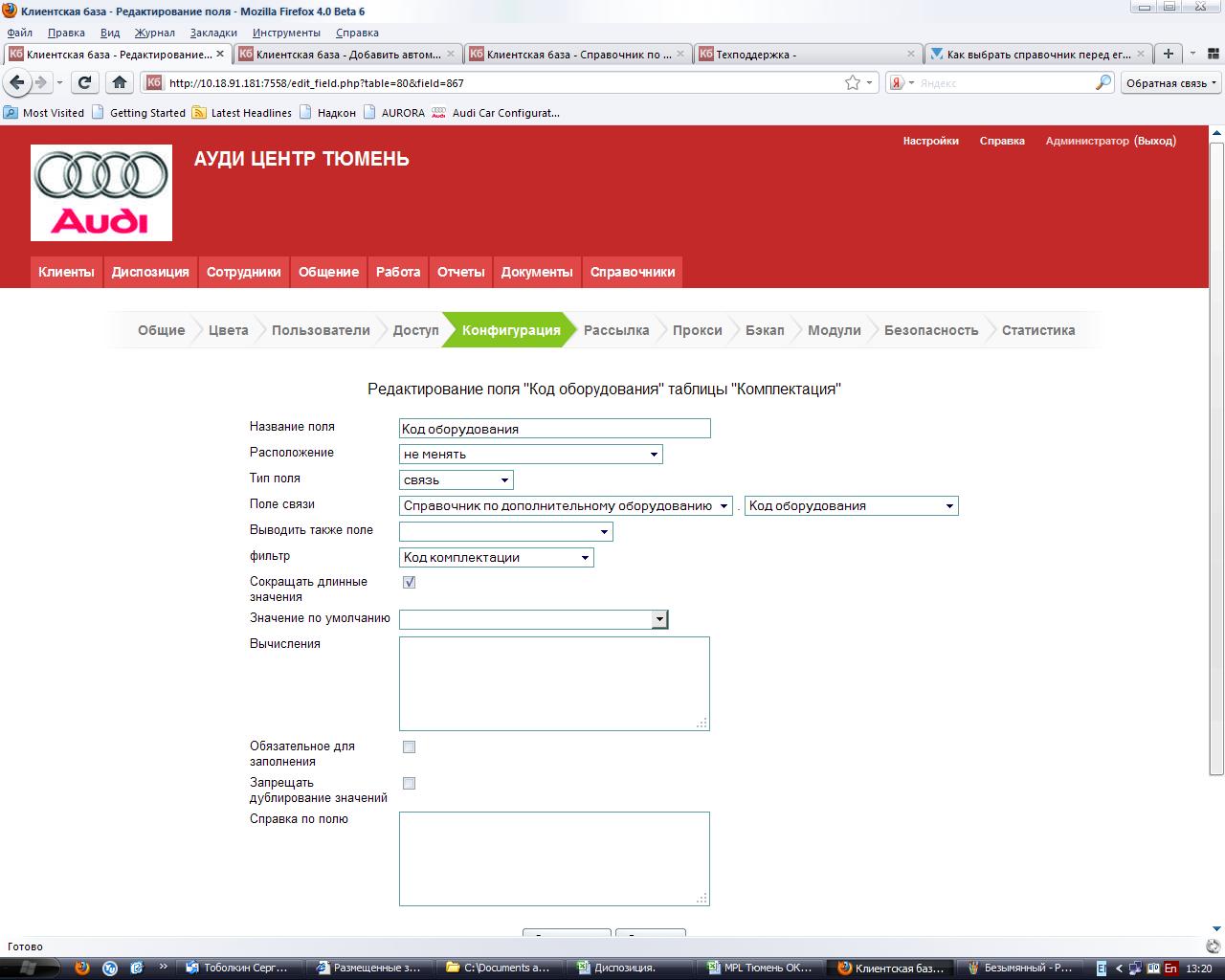Open the Закладки menu
Viewport: 1225px width, 980px height.
pos(213,33)
